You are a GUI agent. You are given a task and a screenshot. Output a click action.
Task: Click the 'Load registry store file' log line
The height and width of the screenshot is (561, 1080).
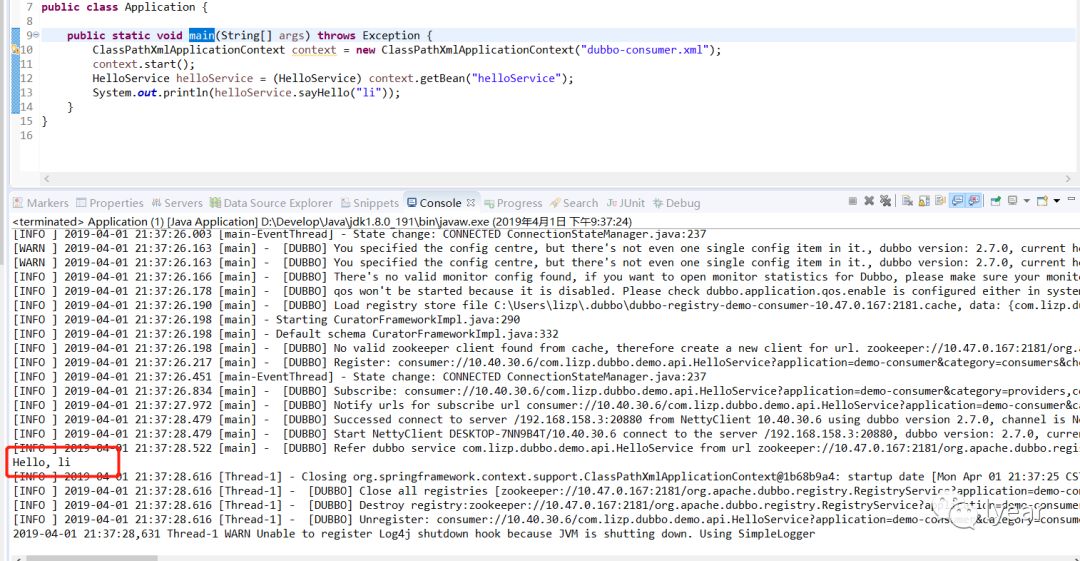[x=546, y=305]
